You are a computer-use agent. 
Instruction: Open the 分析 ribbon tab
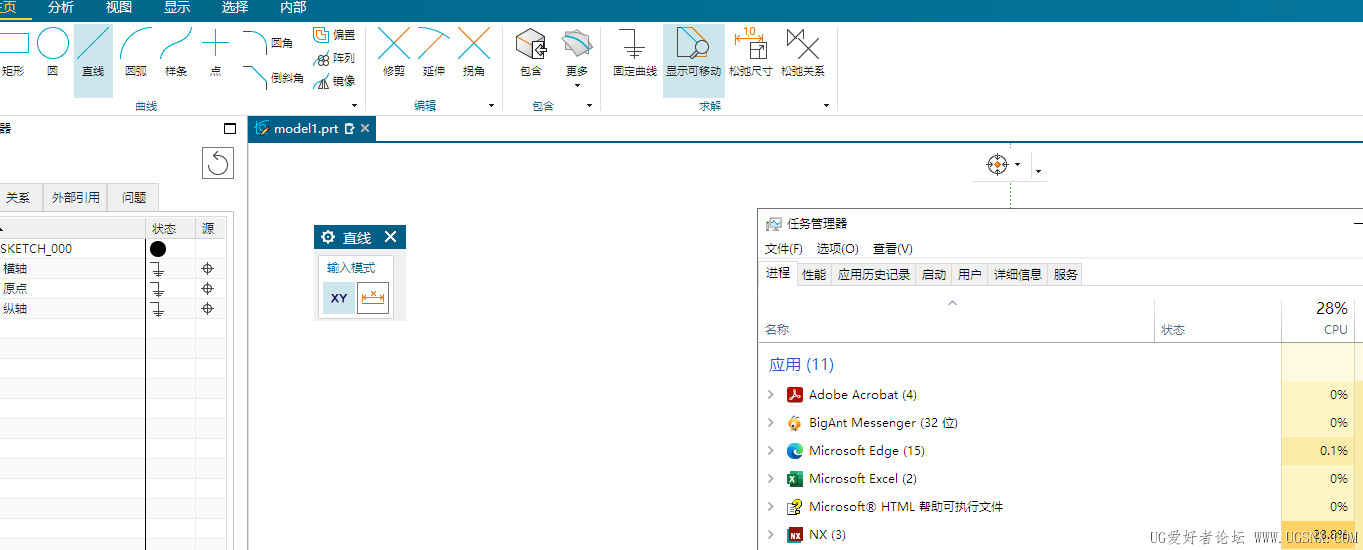[x=61, y=8]
